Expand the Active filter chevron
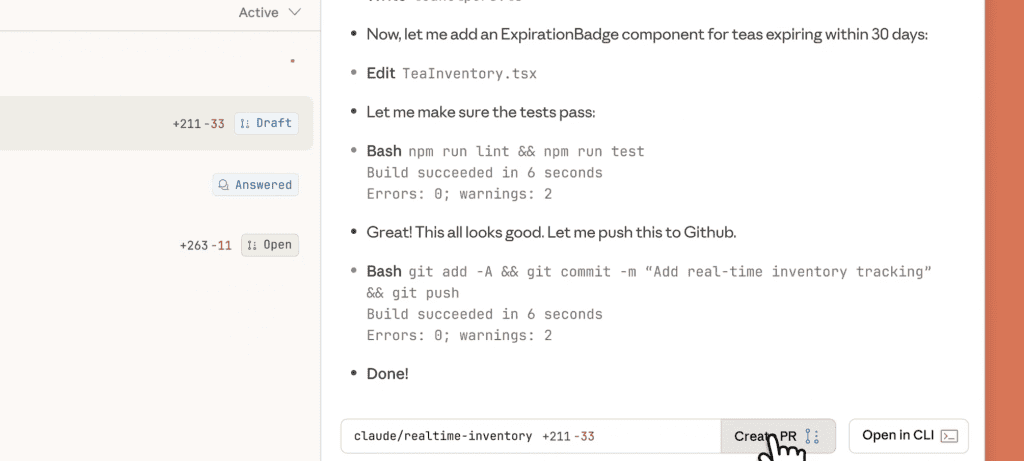1024x461 pixels. coord(294,13)
